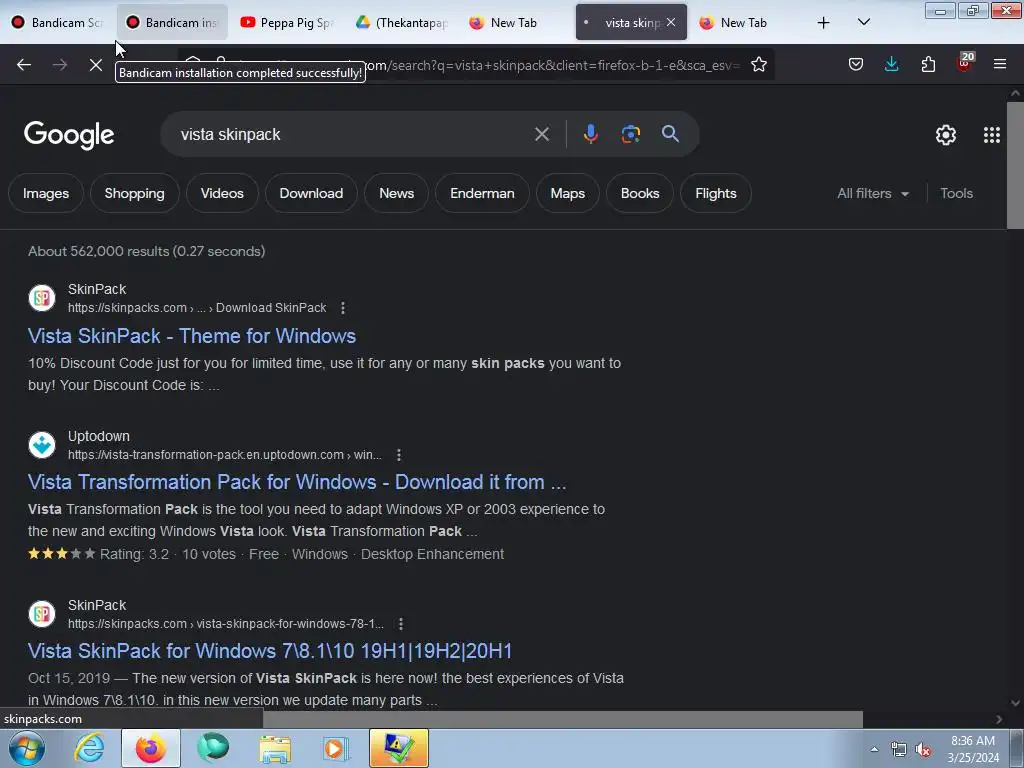The height and width of the screenshot is (768, 1024).
Task: Open Google quick settings gear
Action: click(x=946, y=135)
